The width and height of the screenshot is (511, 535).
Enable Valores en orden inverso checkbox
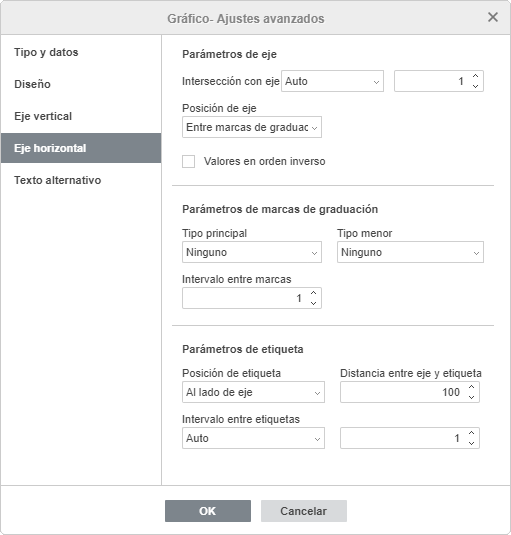188,161
